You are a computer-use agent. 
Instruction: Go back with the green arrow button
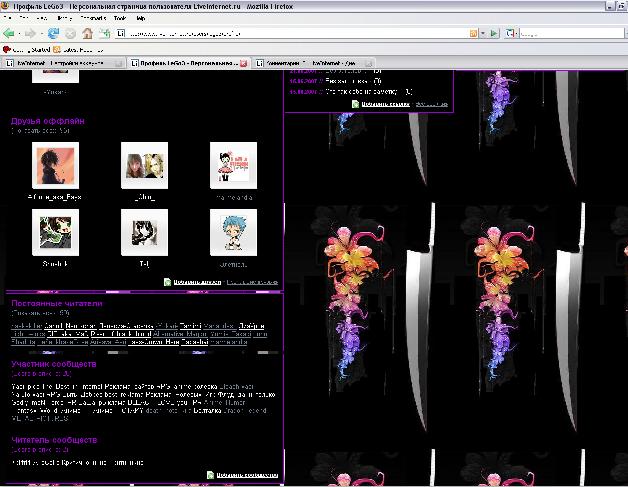point(8,33)
